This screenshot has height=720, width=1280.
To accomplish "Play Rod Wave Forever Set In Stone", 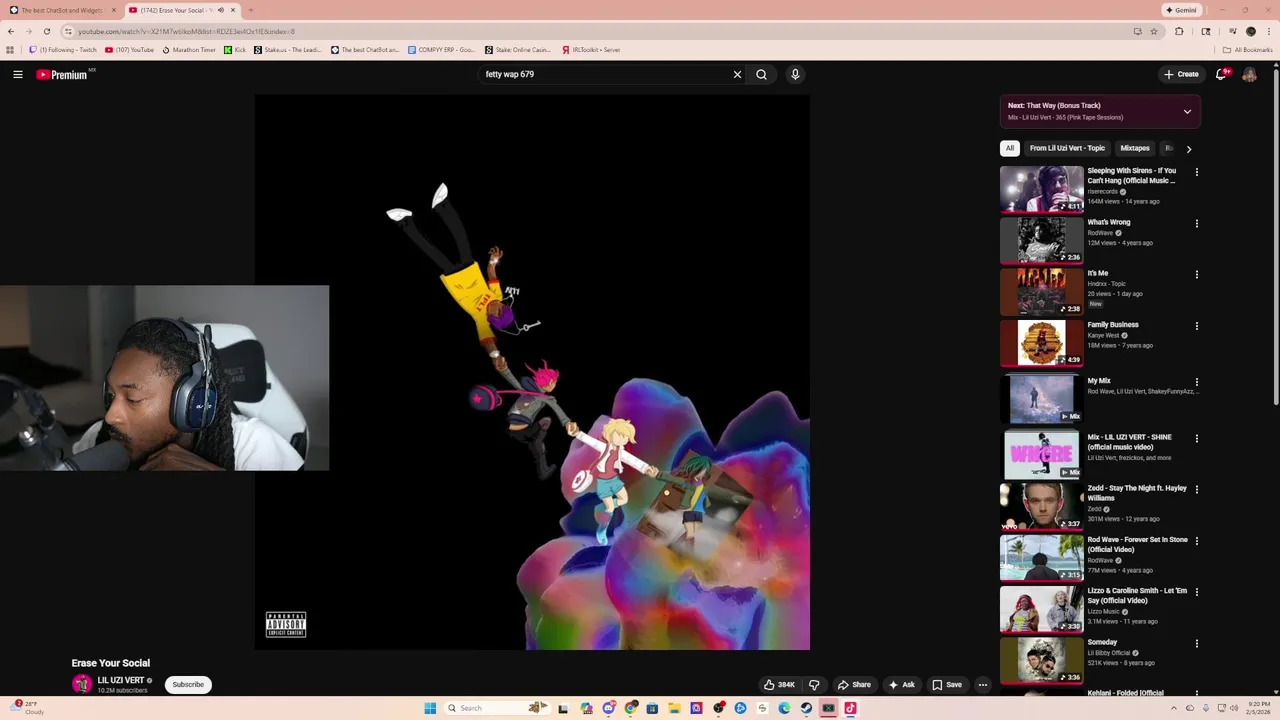I will tap(1041, 557).
